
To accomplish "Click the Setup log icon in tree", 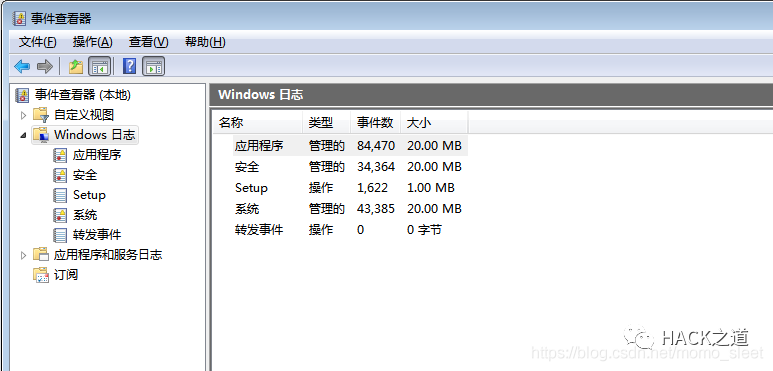I will pyautogui.click(x=60, y=195).
